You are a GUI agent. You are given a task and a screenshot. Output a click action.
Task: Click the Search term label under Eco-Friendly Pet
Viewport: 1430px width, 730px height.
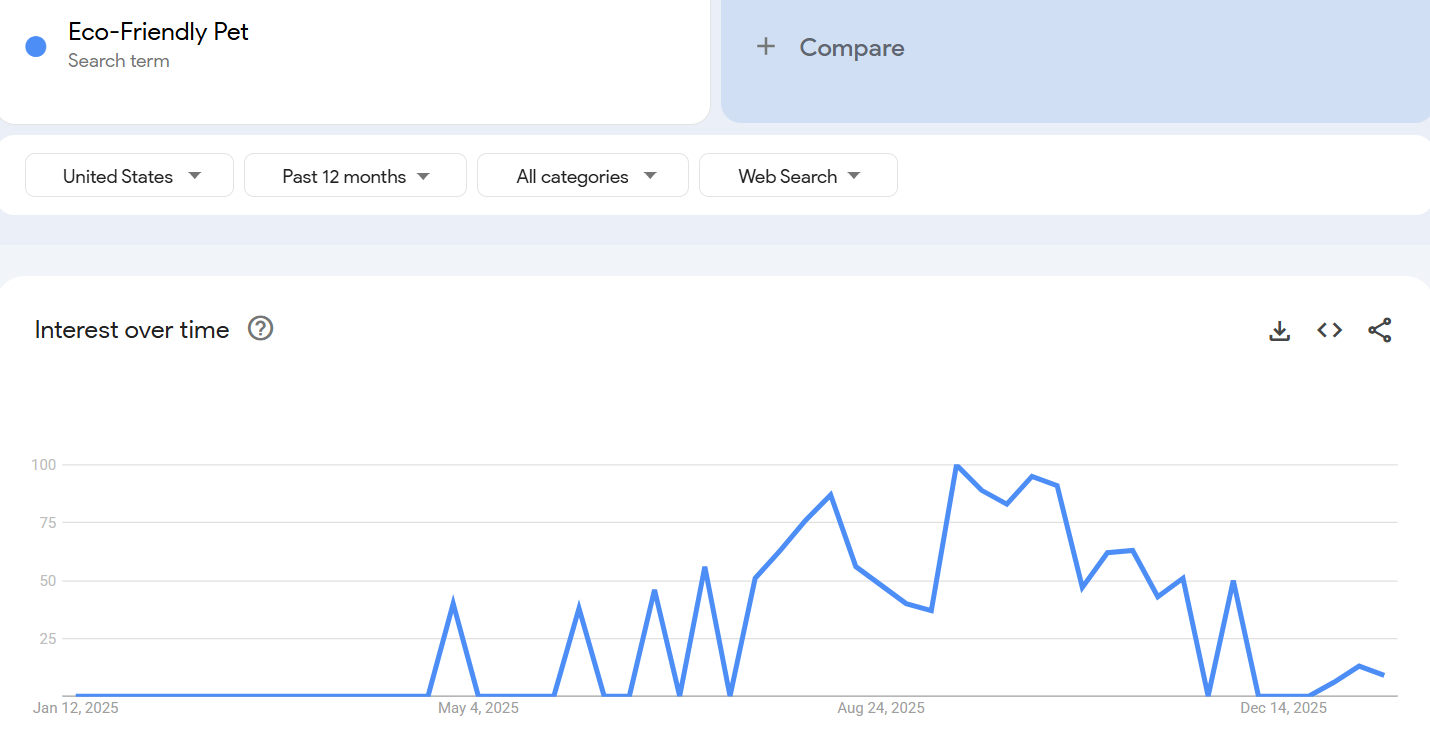coord(119,61)
